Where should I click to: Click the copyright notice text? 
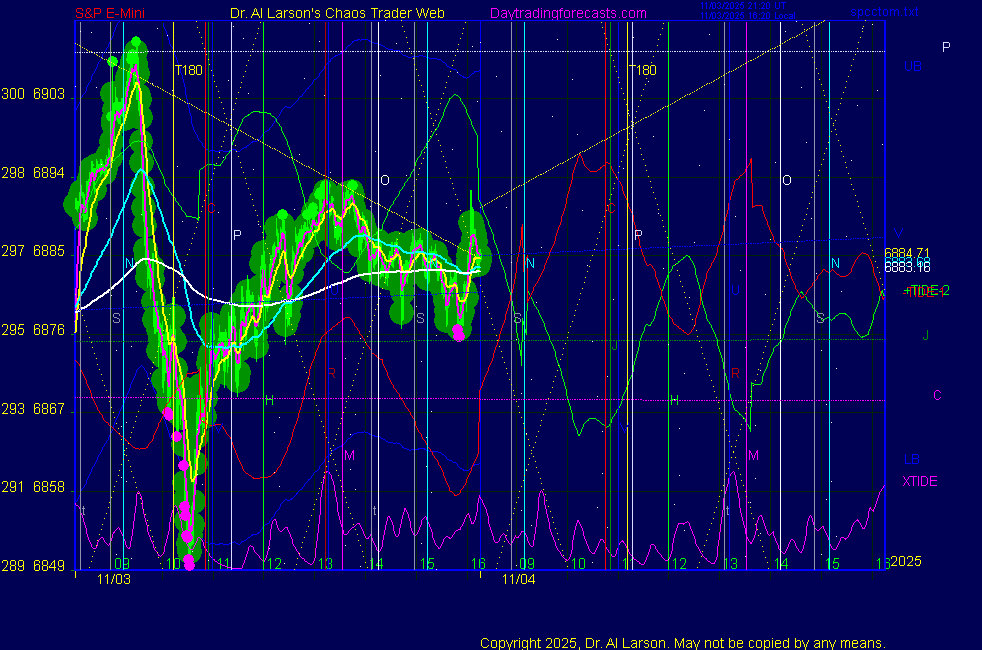[682, 643]
